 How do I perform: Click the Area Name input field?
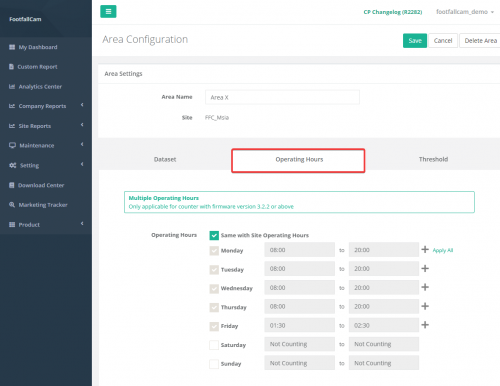[282, 97]
